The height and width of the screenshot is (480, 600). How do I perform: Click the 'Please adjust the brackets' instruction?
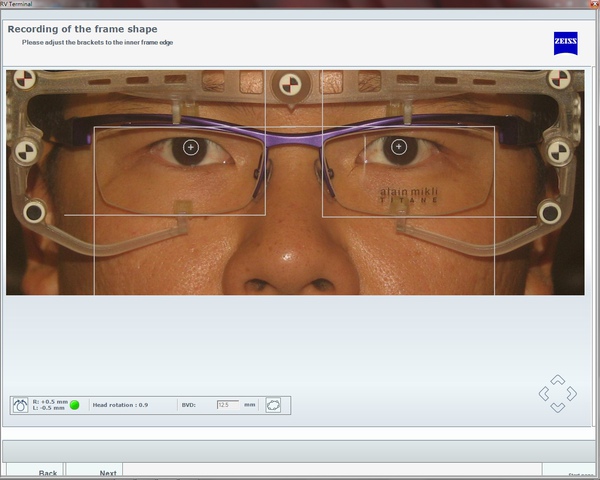pyautogui.click(x=97, y=42)
